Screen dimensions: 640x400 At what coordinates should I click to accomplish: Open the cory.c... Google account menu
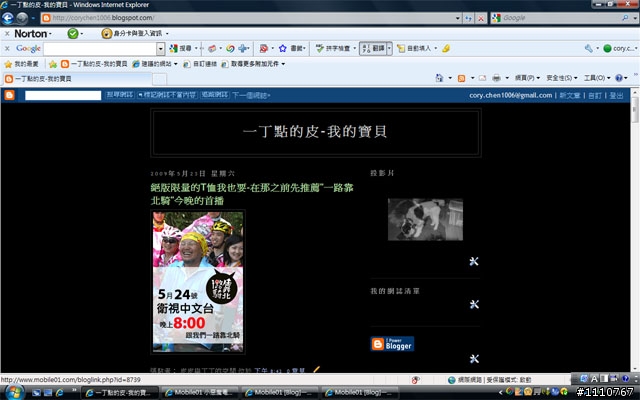coord(620,49)
